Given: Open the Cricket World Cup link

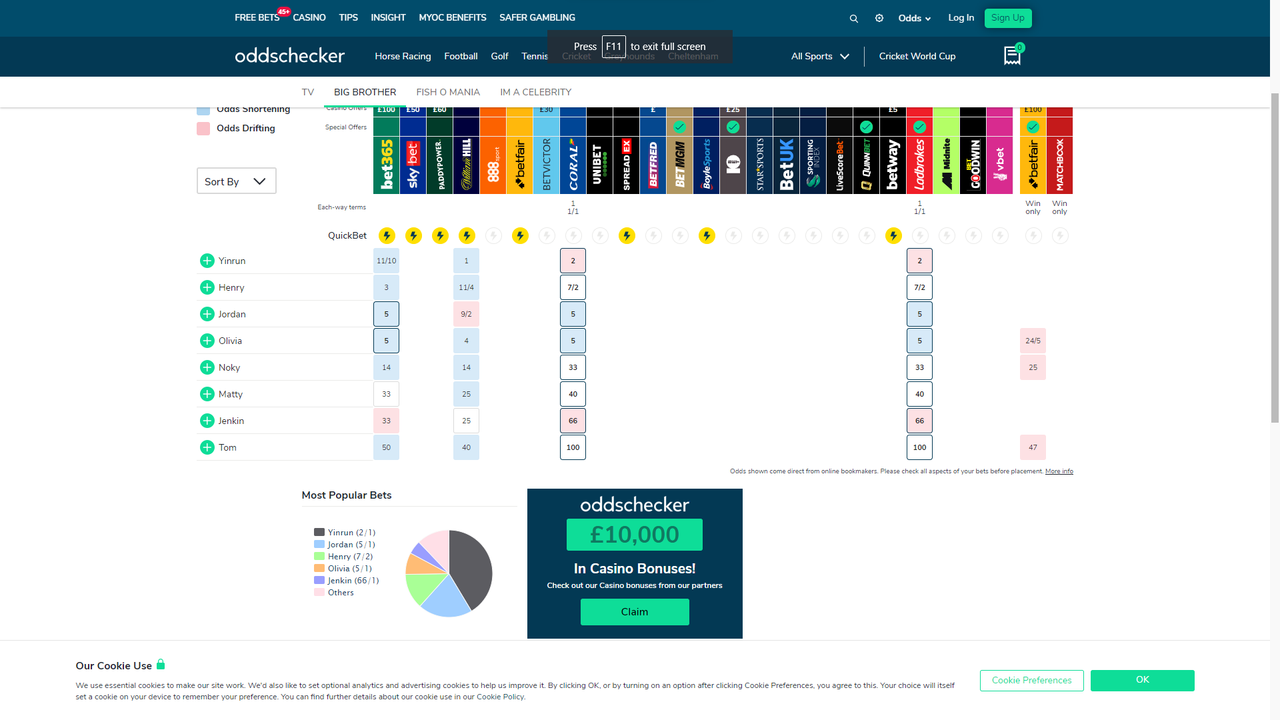Looking at the screenshot, I should [917, 56].
